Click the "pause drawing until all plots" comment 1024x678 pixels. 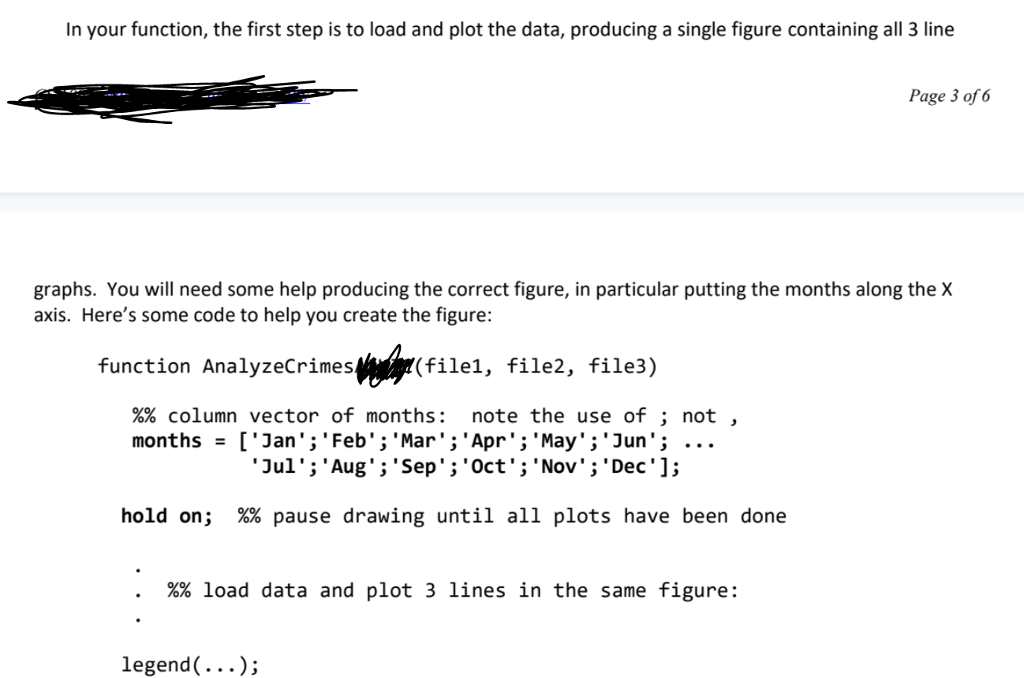[x=443, y=516]
